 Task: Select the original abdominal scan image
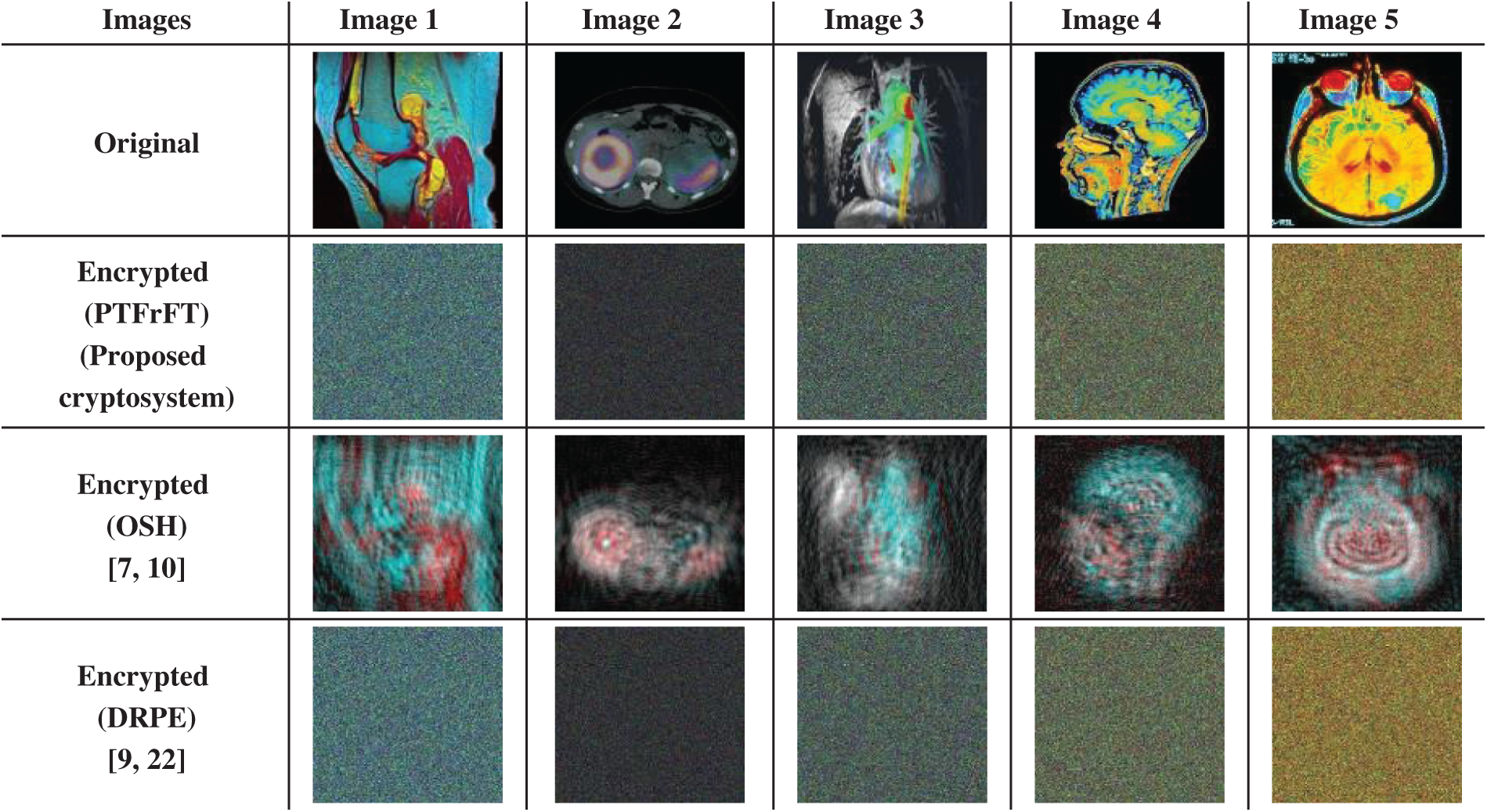(x=649, y=140)
